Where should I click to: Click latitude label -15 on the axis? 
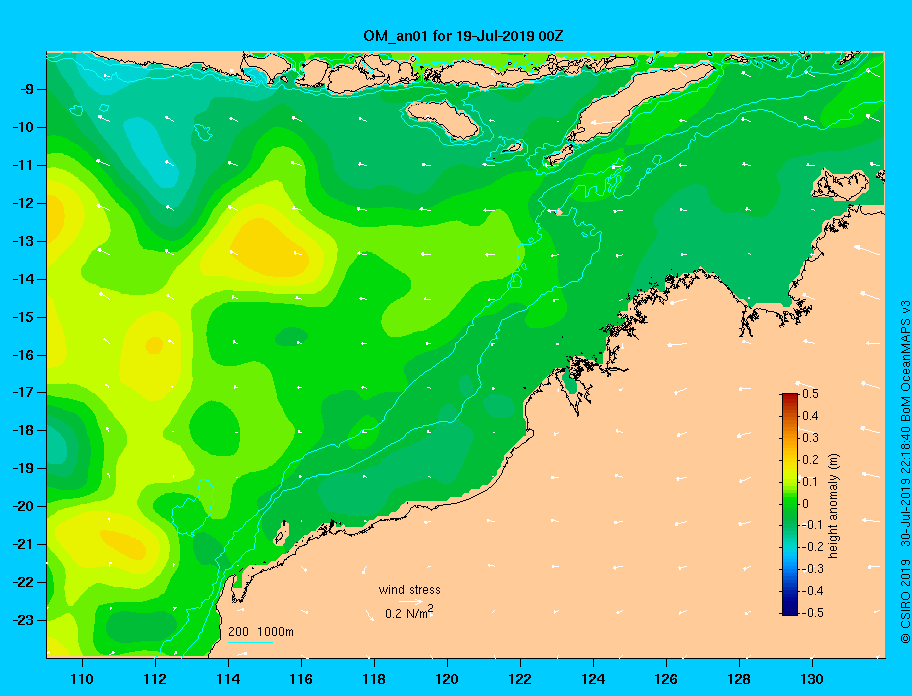click(23, 317)
